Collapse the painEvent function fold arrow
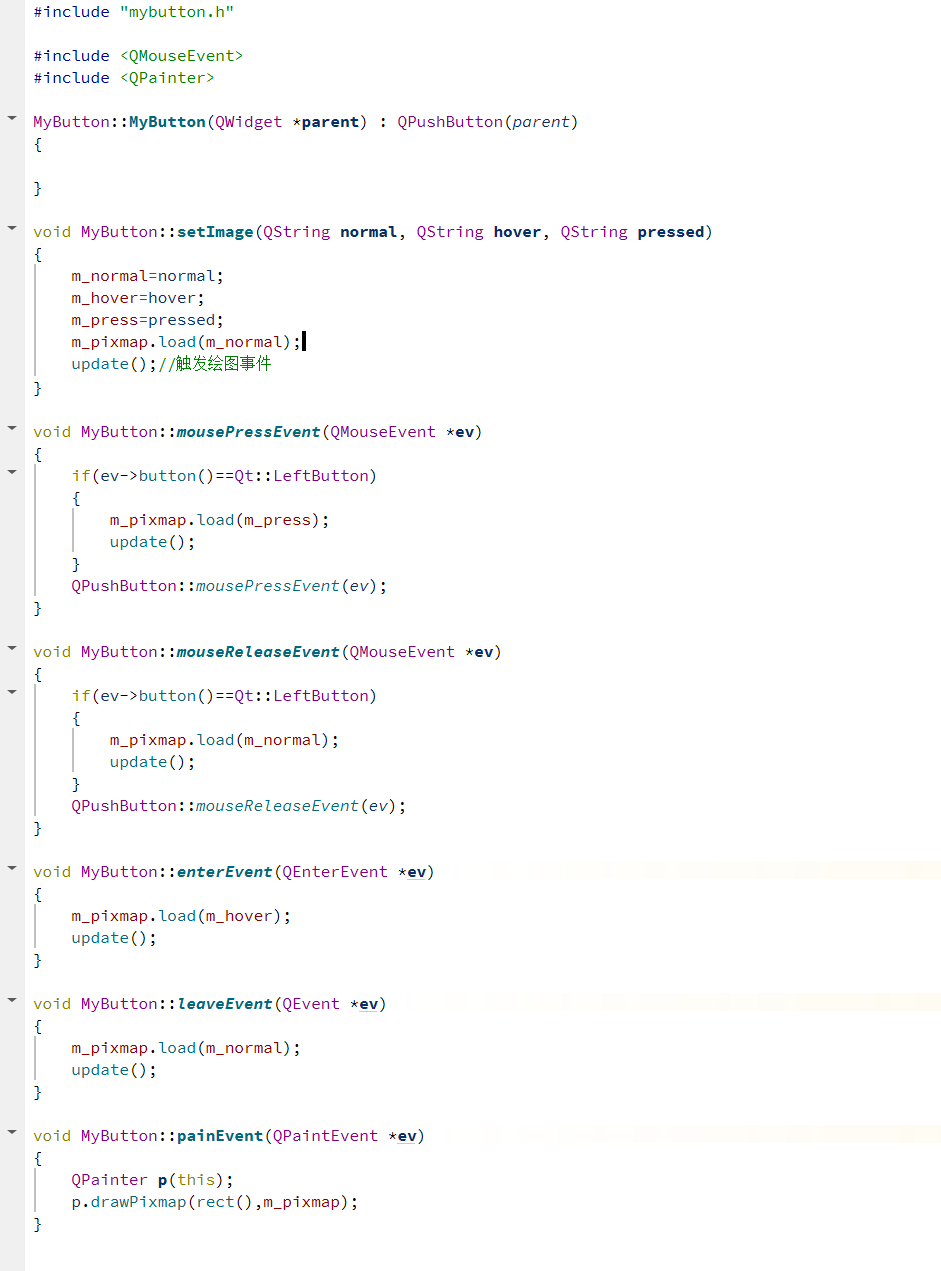 click(12, 1132)
